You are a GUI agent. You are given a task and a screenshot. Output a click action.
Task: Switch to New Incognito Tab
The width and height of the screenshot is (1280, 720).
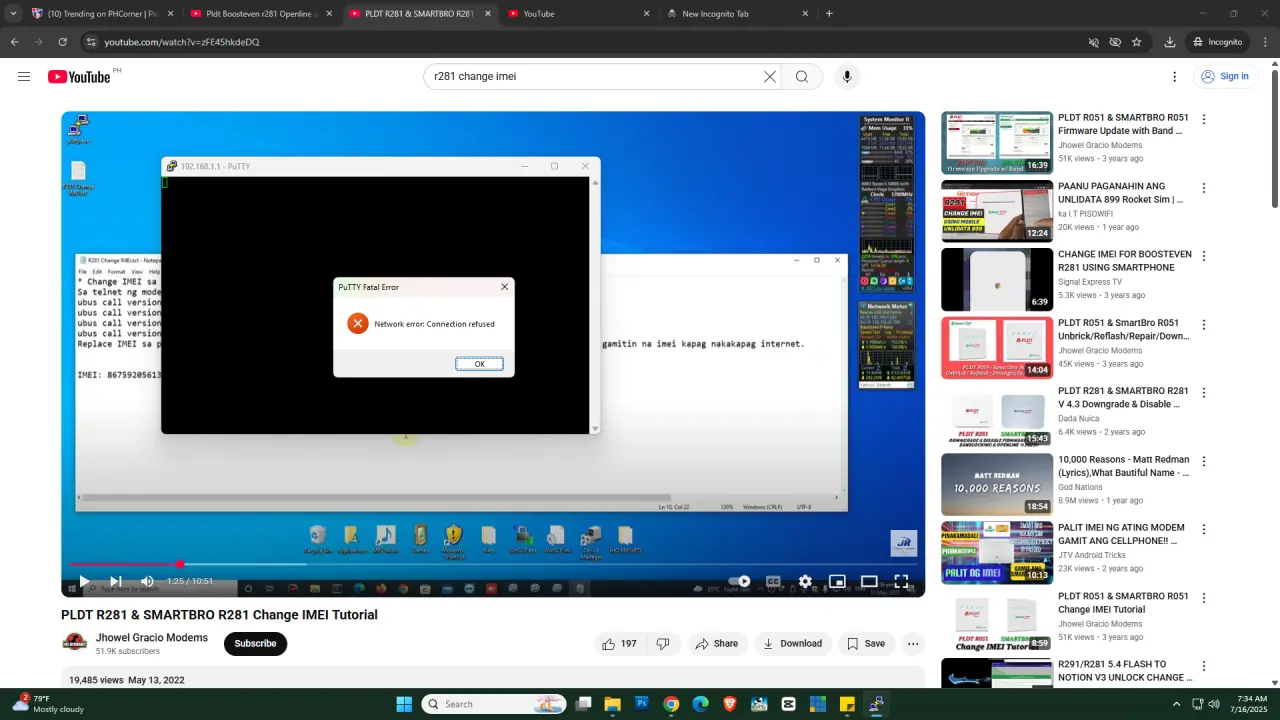[x=738, y=14]
